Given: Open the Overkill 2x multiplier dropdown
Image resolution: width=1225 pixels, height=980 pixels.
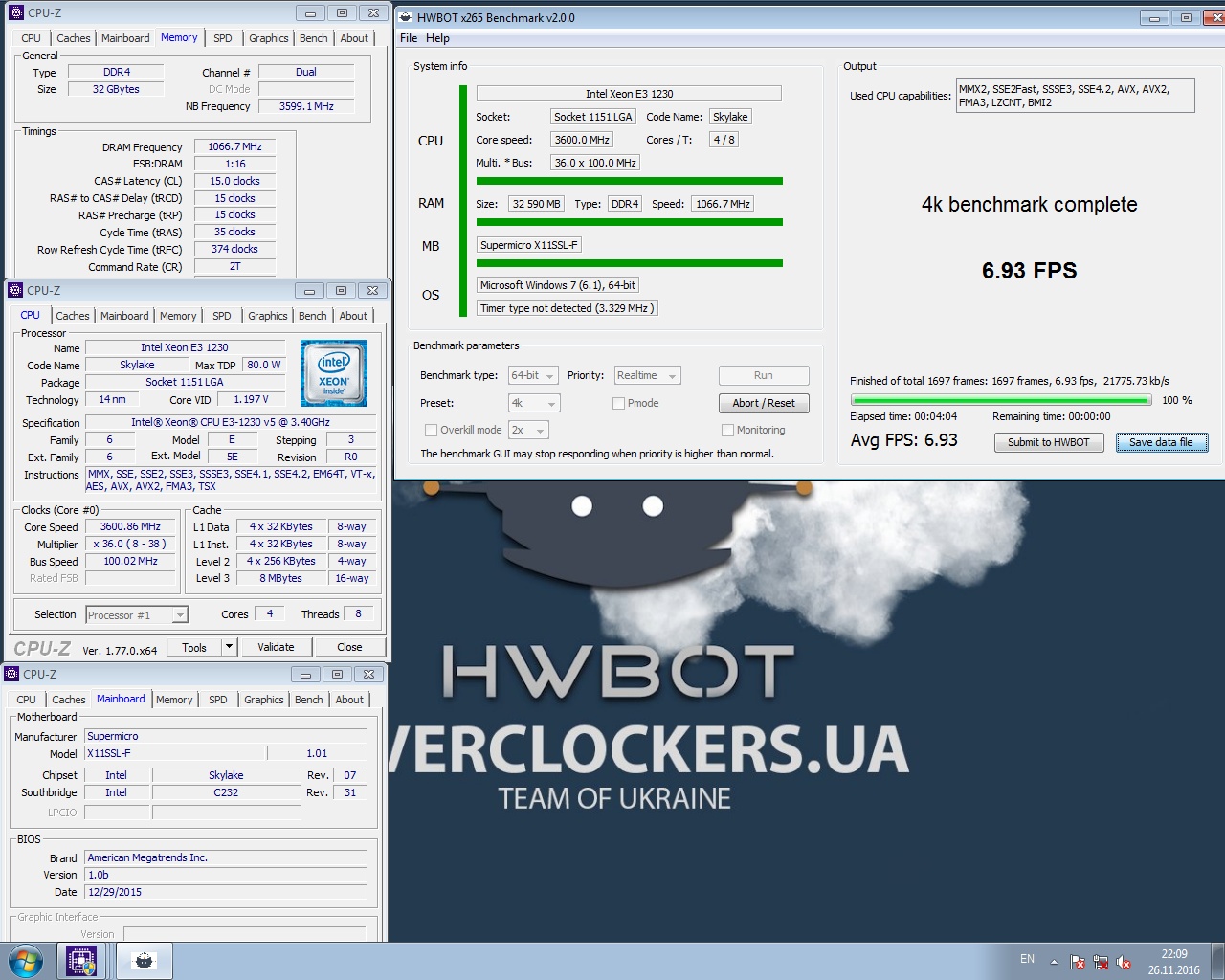Looking at the screenshot, I should point(528,430).
